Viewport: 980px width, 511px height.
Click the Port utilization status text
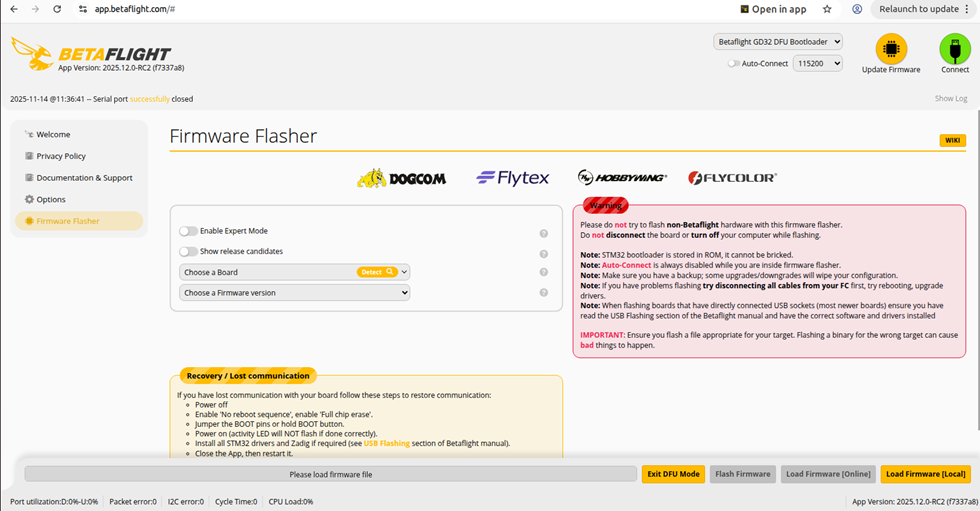tap(54, 502)
